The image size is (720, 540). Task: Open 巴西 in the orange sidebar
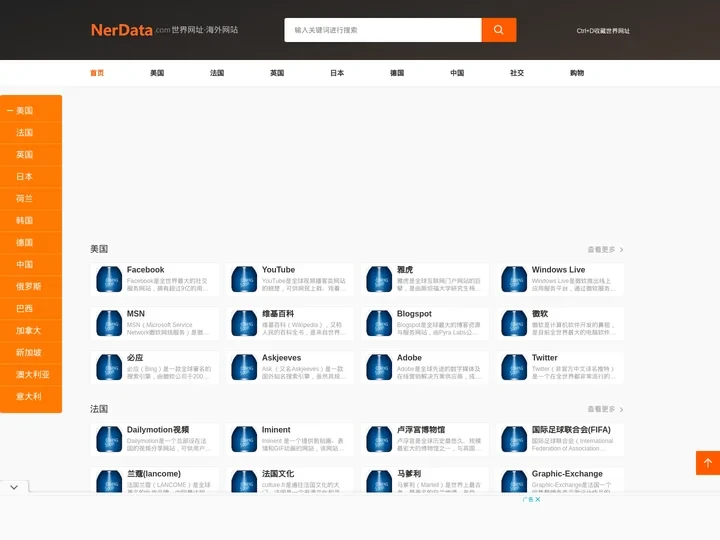tap(31, 309)
